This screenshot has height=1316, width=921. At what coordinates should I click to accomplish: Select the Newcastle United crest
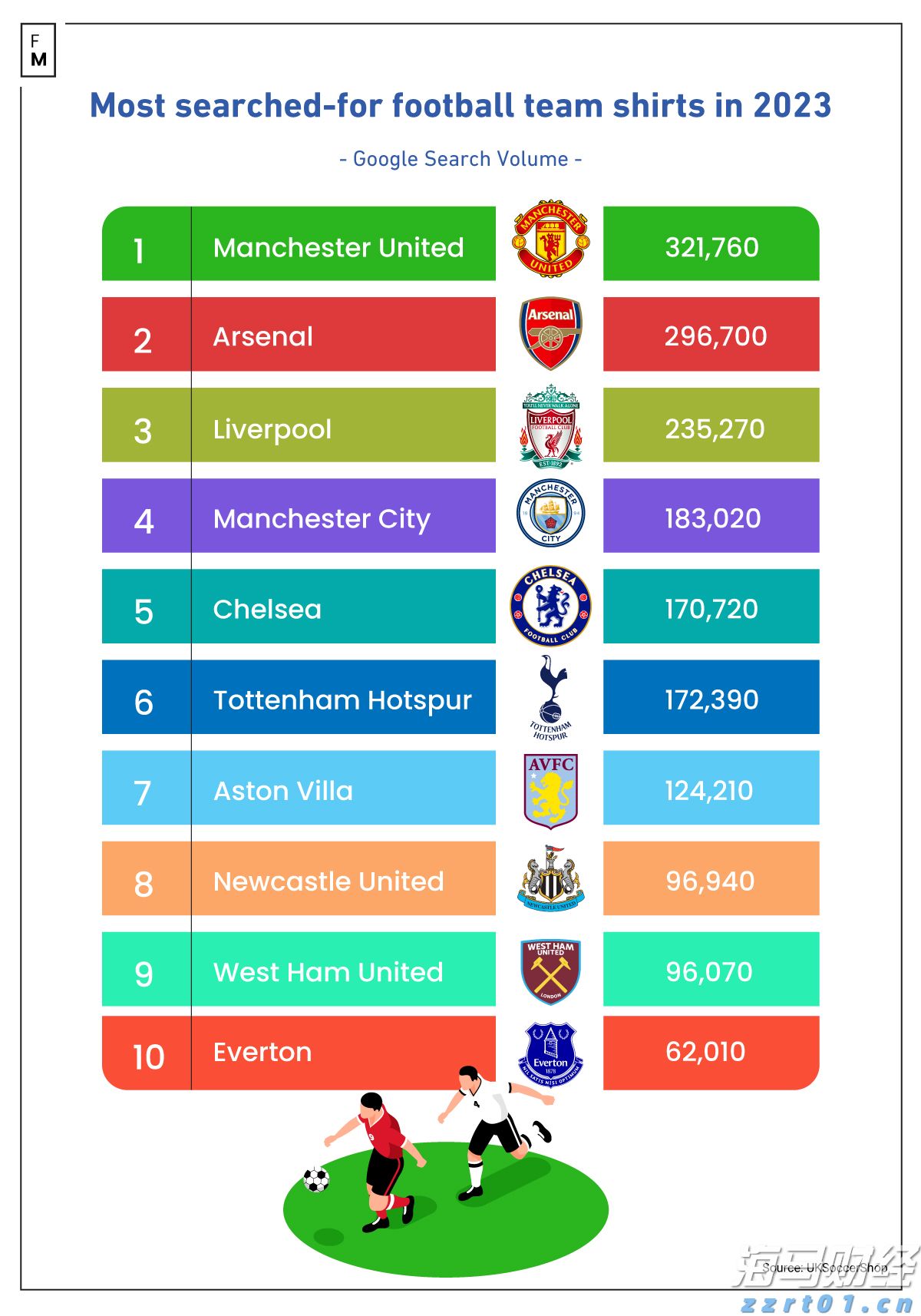(550, 879)
